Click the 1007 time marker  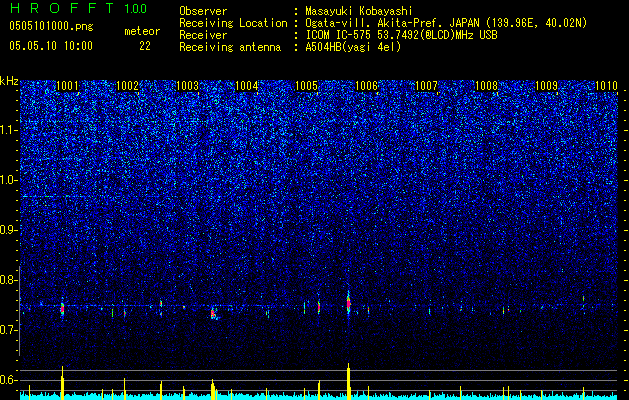(x=426, y=86)
